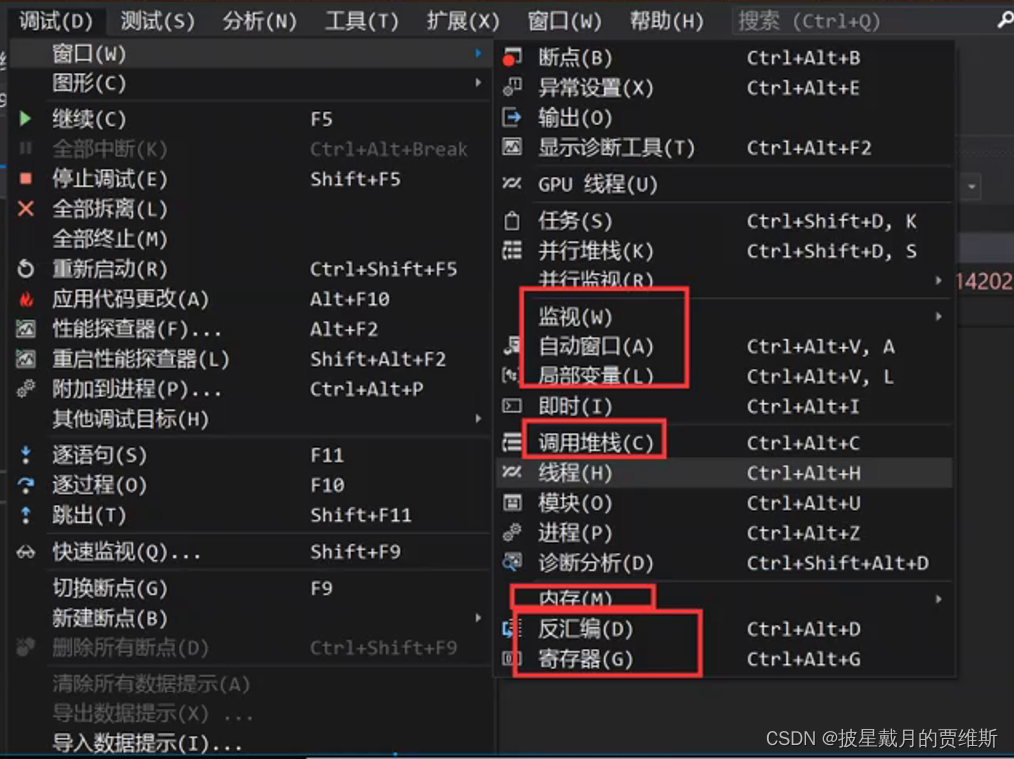Expand the 图形(C) submenu arrow

479,83
